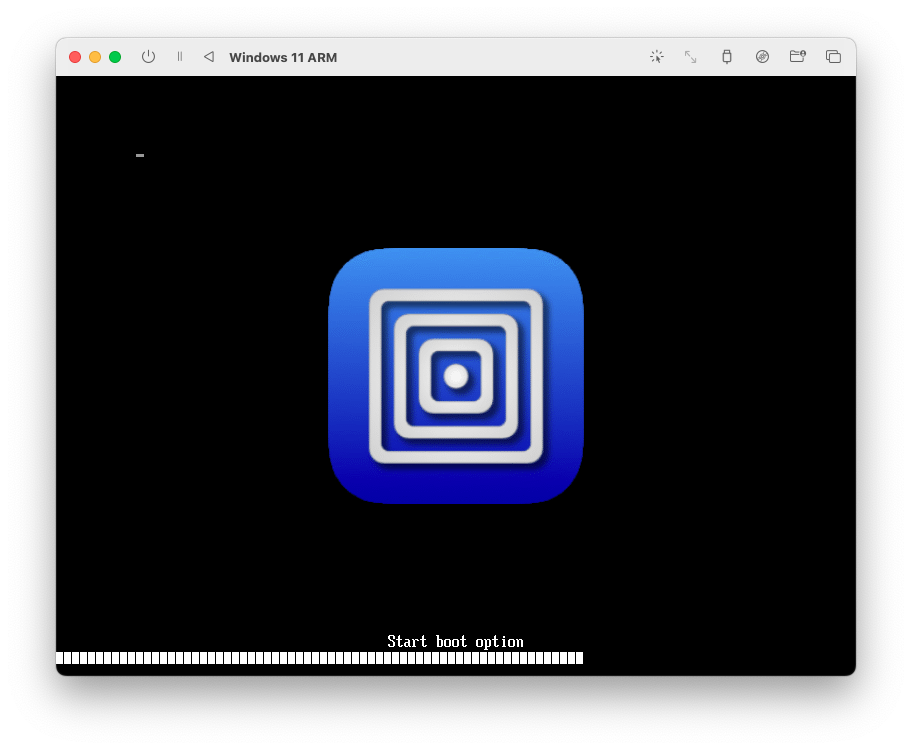Show the windows list icon
The image size is (912, 750).
coord(833,56)
